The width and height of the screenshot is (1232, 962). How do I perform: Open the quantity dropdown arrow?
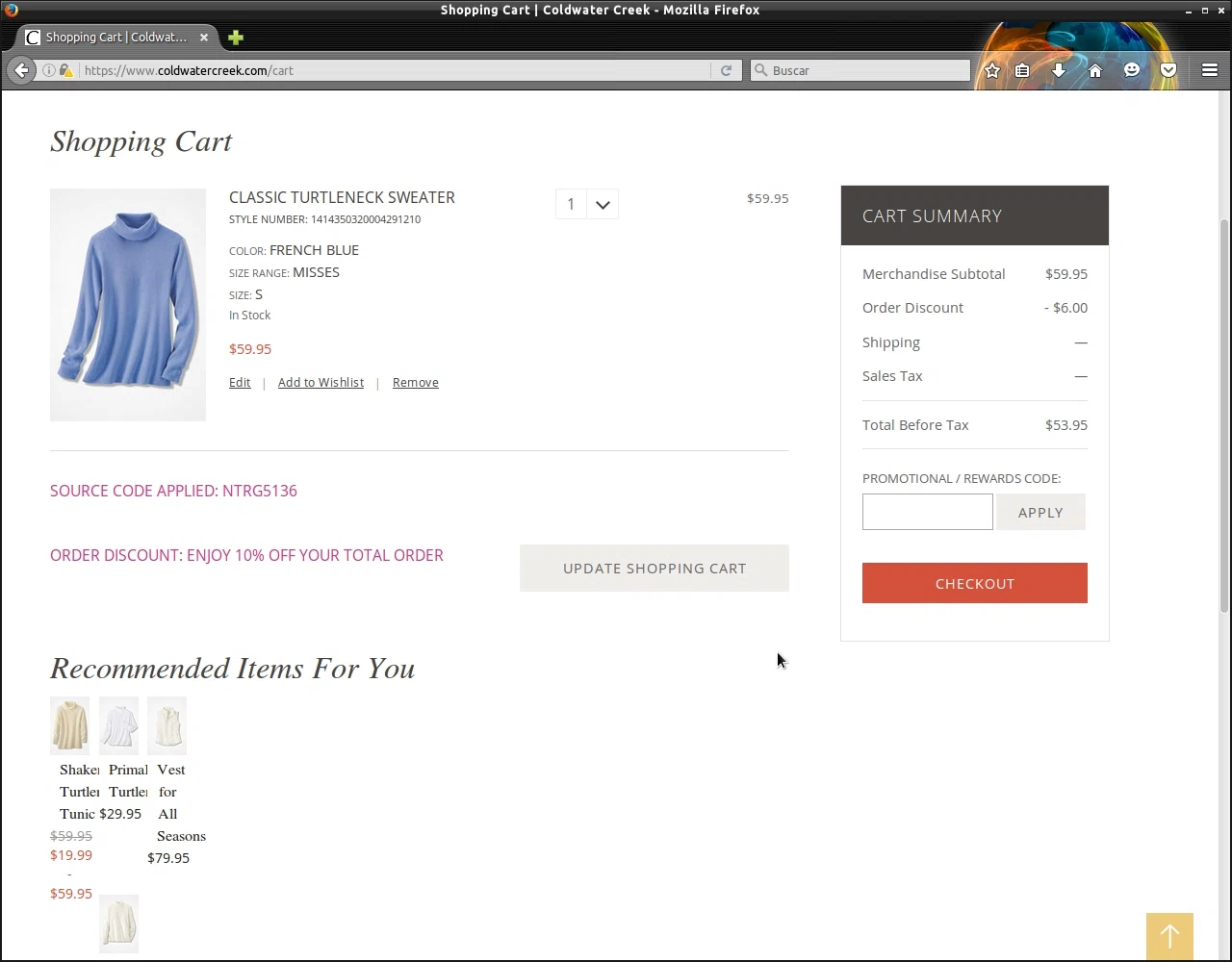point(603,204)
